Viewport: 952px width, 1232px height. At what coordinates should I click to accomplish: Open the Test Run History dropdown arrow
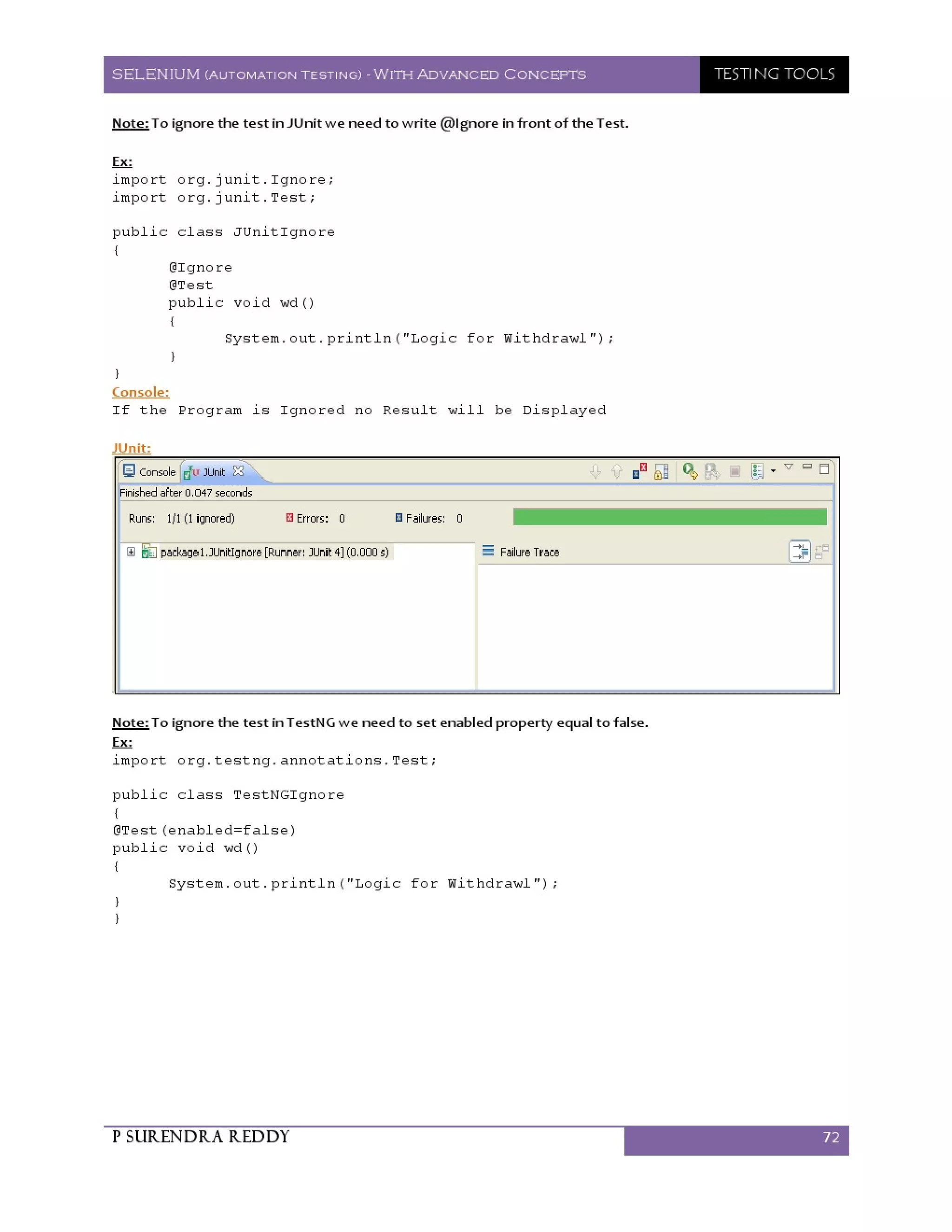click(x=773, y=470)
